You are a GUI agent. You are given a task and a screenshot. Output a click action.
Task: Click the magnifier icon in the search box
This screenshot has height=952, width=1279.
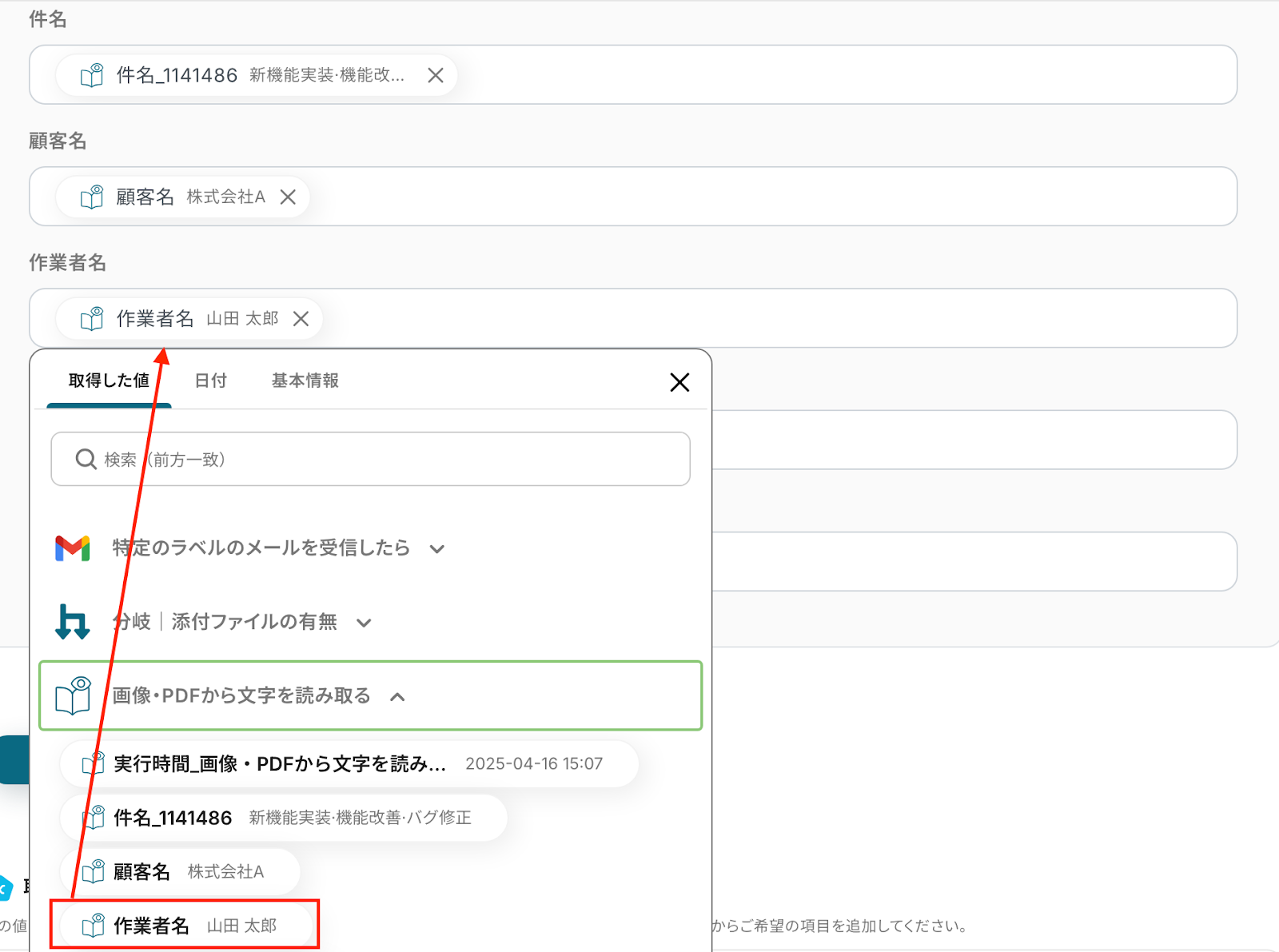click(x=86, y=459)
